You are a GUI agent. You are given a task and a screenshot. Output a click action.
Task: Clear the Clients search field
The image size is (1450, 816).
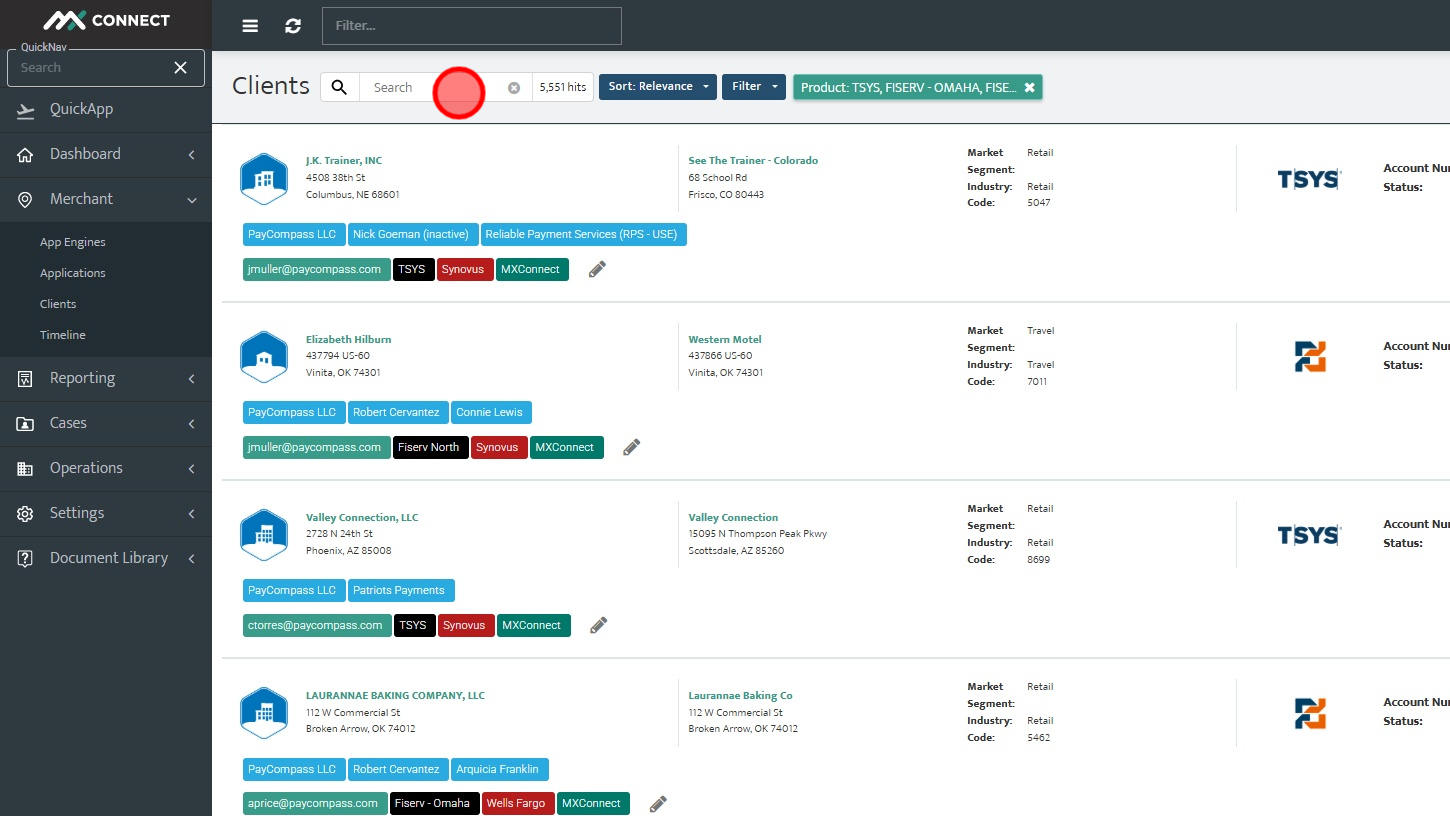pos(514,88)
